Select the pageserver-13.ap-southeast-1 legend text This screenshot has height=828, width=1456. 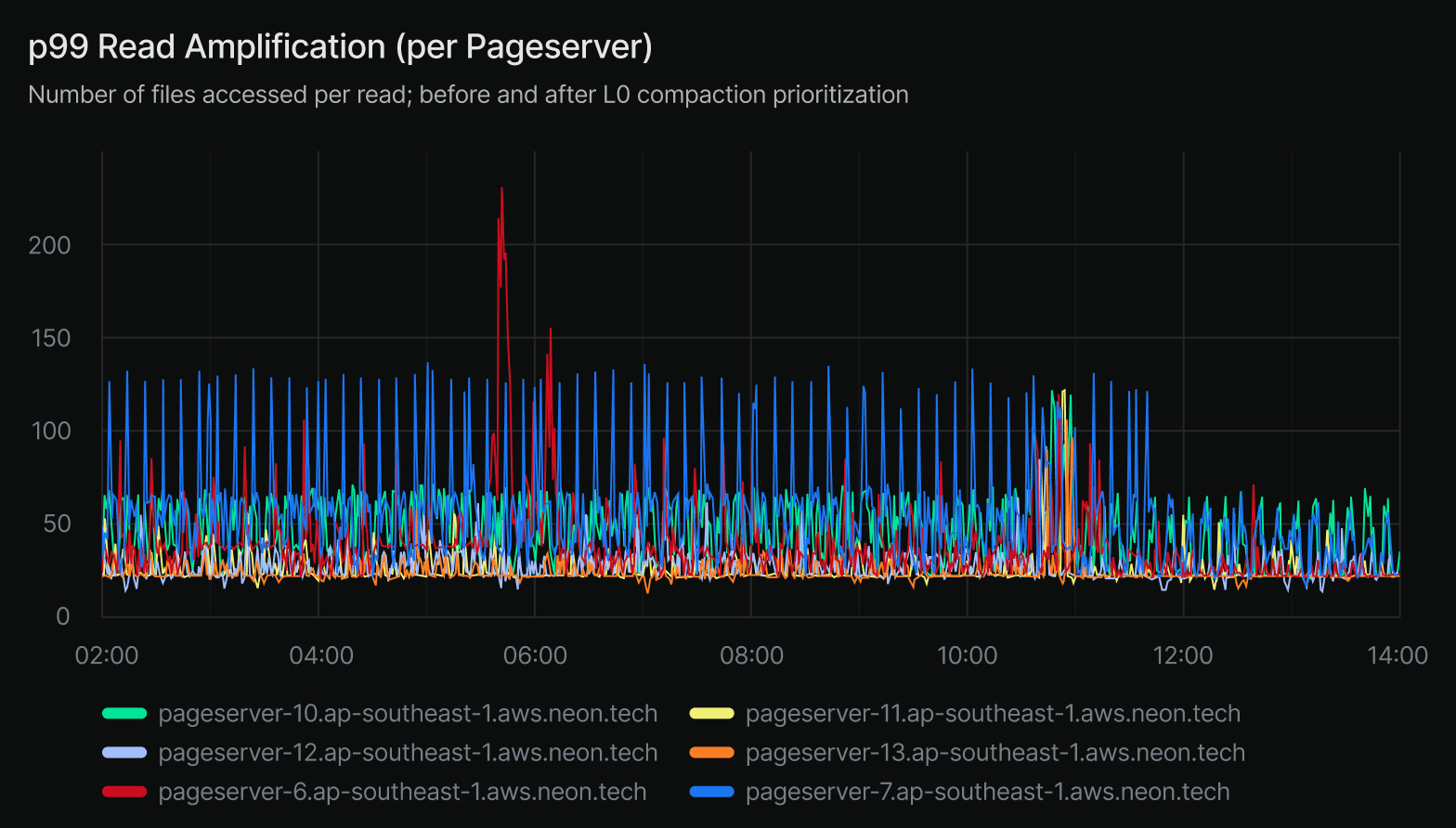click(995, 753)
